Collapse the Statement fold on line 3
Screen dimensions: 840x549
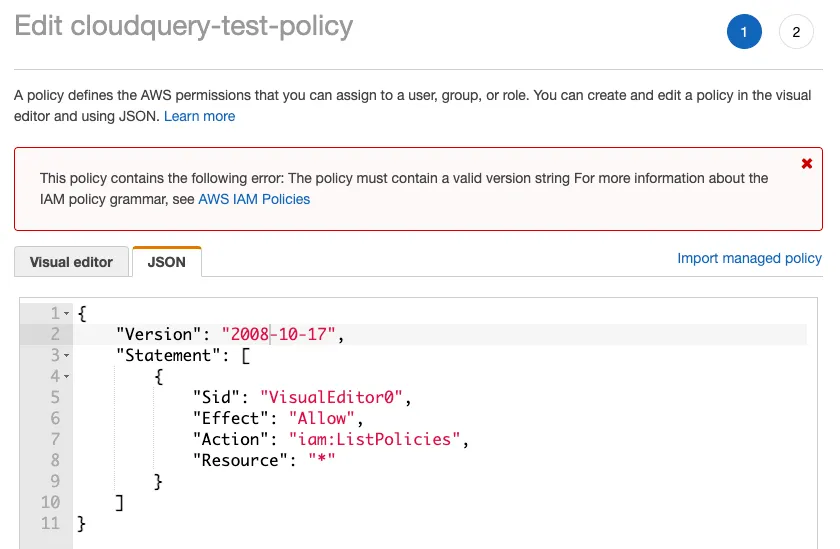pyautogui.click(x=66, y=355)
